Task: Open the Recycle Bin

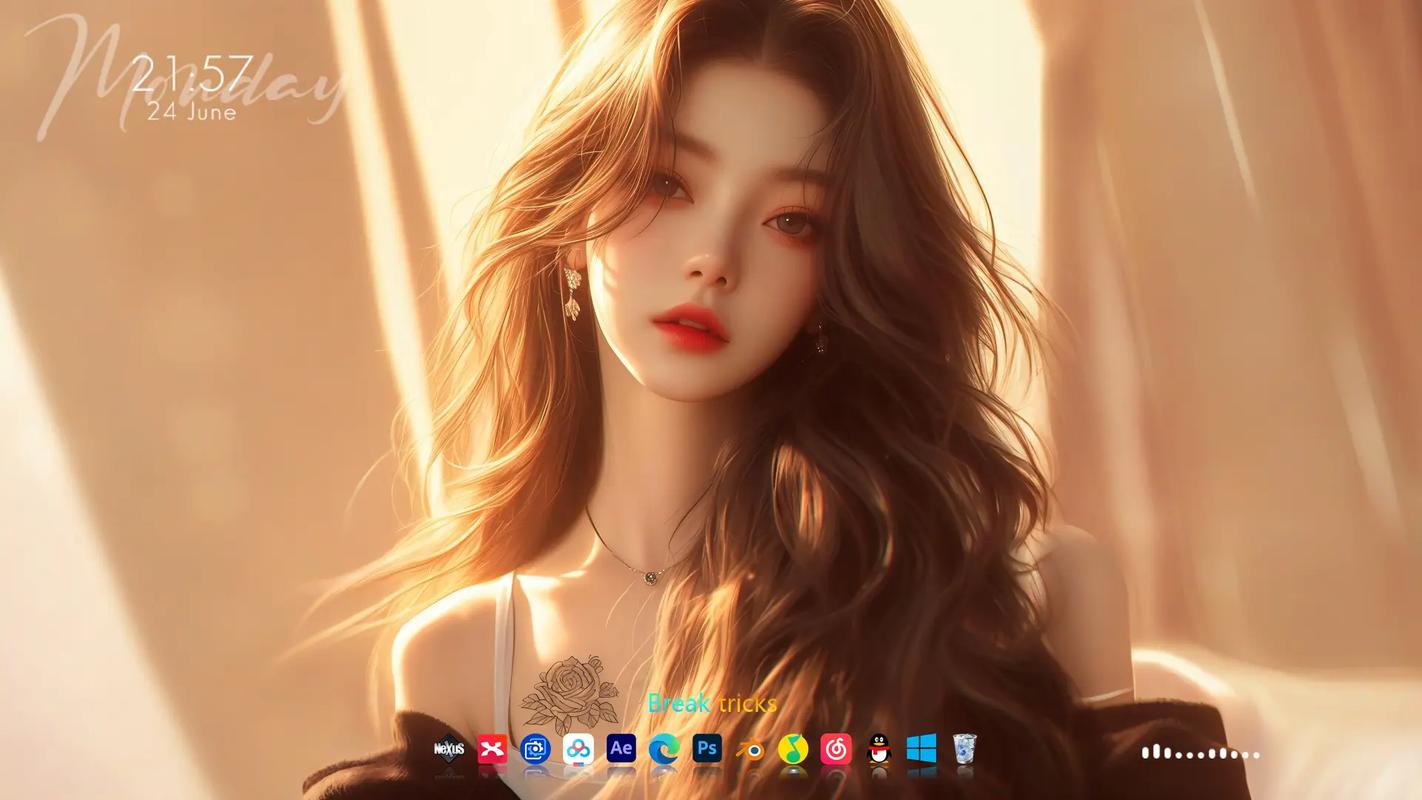Action: pyautogui.click(x=965, y=748)
